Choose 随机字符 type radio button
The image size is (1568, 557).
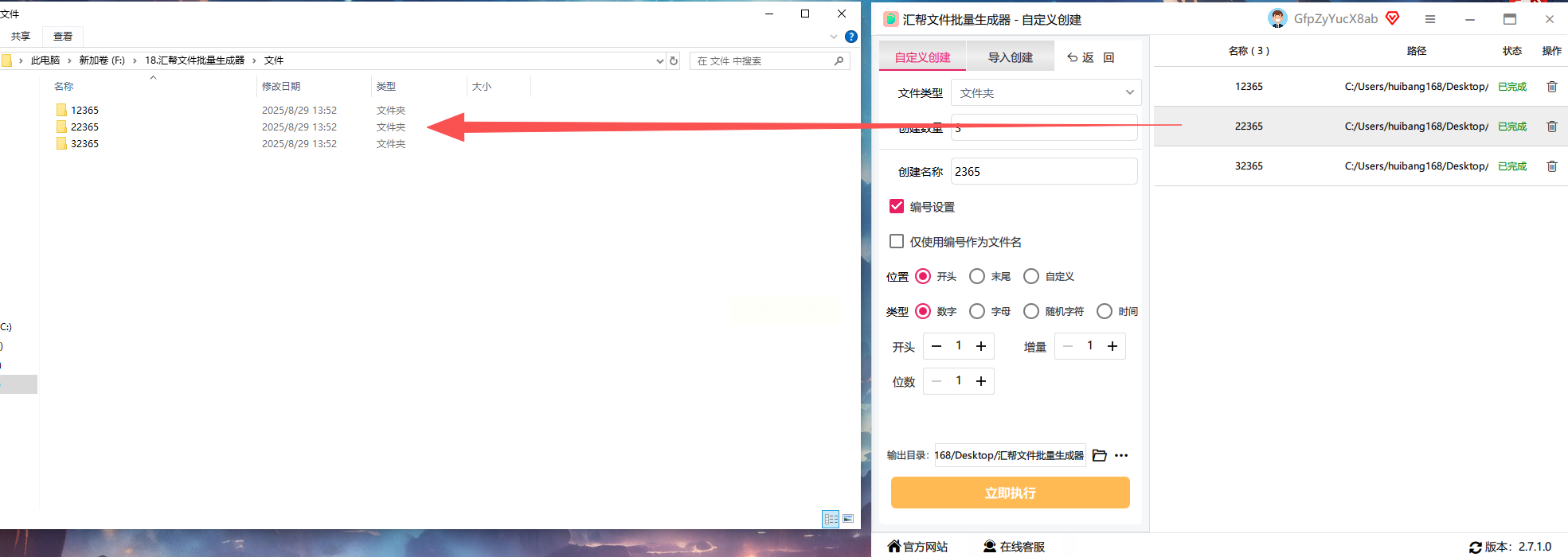(1031, 311)
